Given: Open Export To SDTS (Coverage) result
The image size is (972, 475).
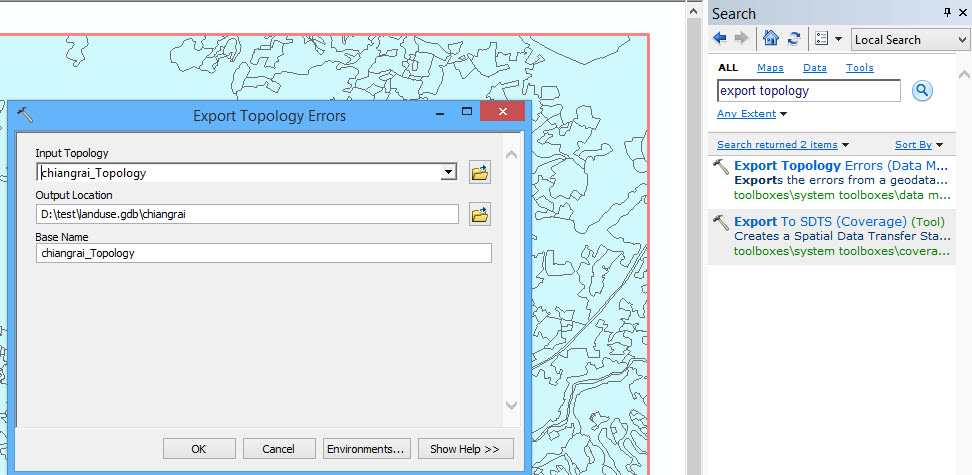Looking at the screenshot, I should (839, 221).
